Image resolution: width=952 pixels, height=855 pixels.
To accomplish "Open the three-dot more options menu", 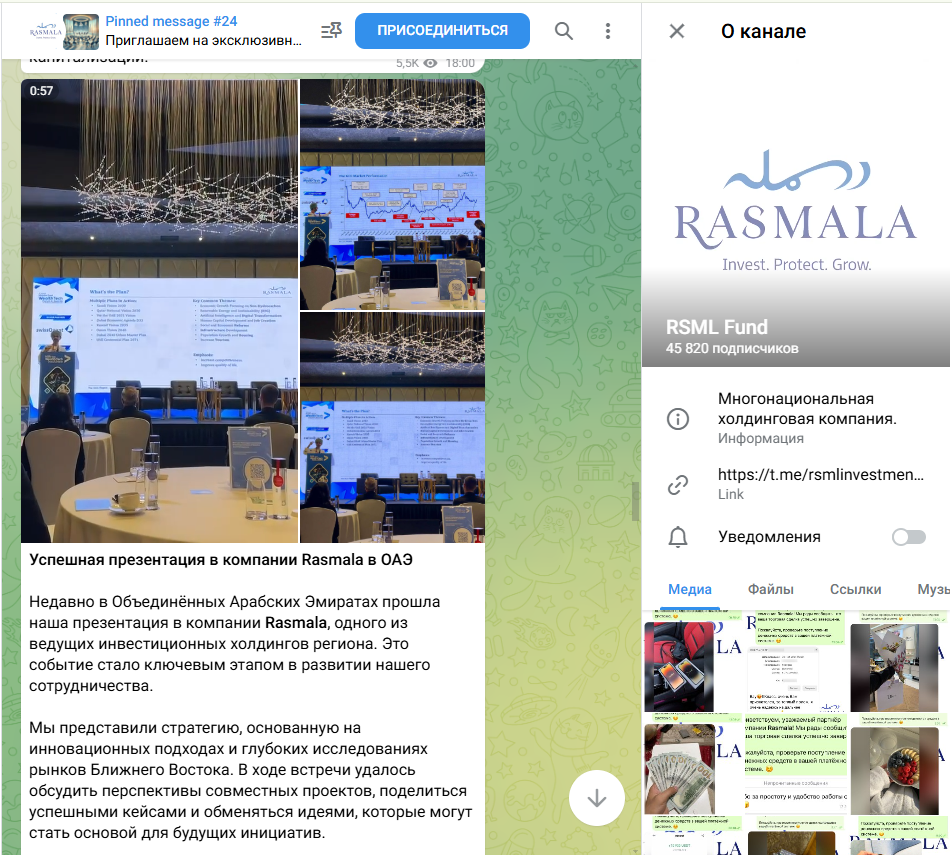I will 608,31.
